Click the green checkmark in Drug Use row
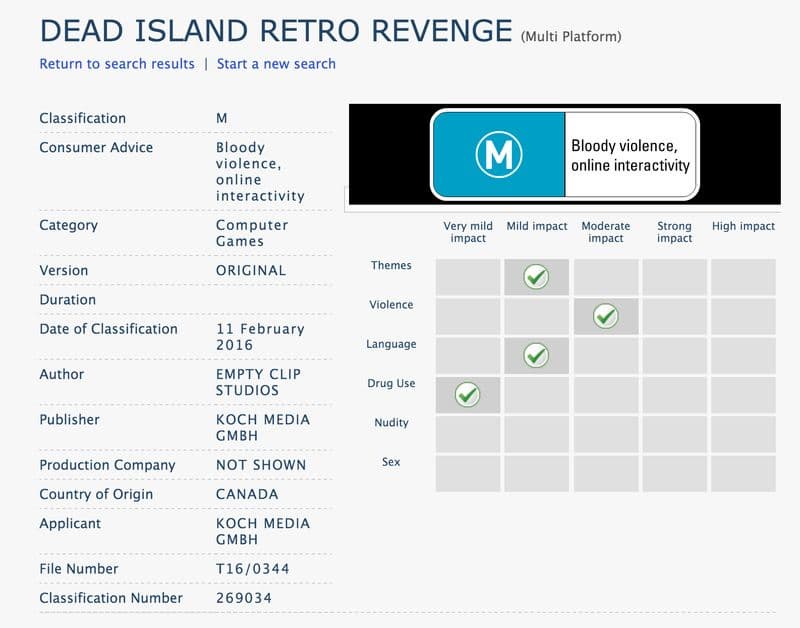Image resolution: width=800 pixels, height=628 pixels. (x=467, y=395)
